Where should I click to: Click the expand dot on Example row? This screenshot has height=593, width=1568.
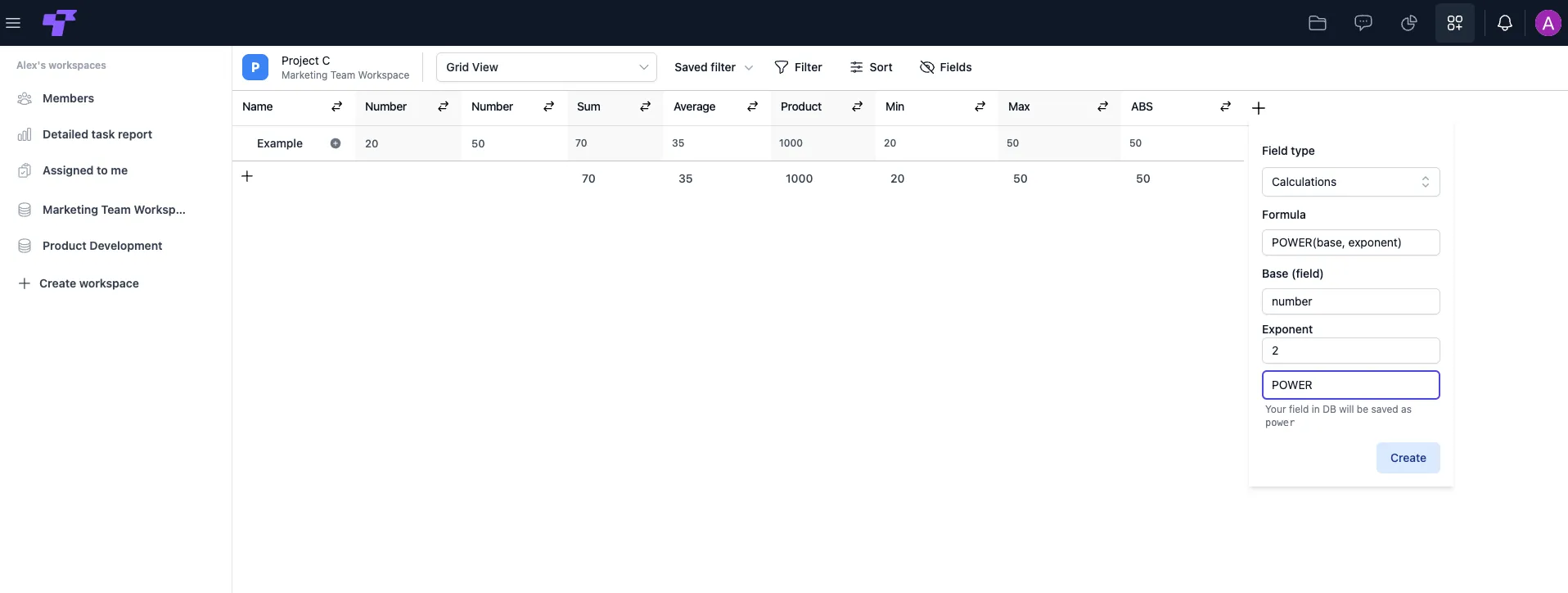pyautogui.click(x=336, y=143)
